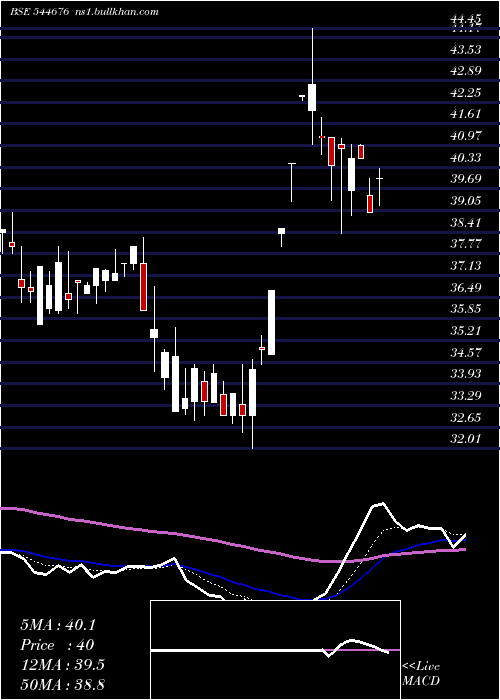Select the 33.93 price axis label

click(466, 373)
